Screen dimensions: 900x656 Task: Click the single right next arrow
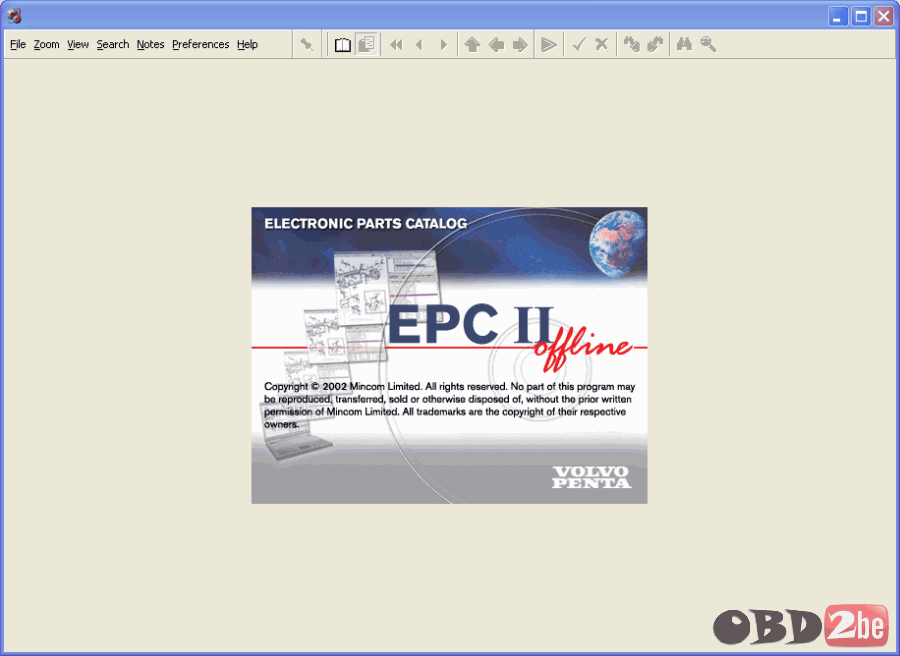443,44
